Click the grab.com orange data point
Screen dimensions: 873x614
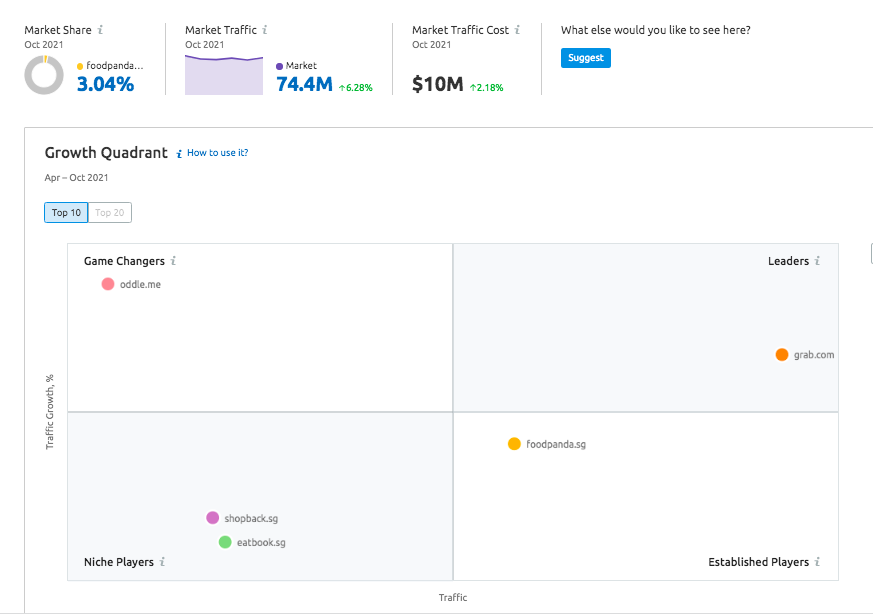pos(782,355)
